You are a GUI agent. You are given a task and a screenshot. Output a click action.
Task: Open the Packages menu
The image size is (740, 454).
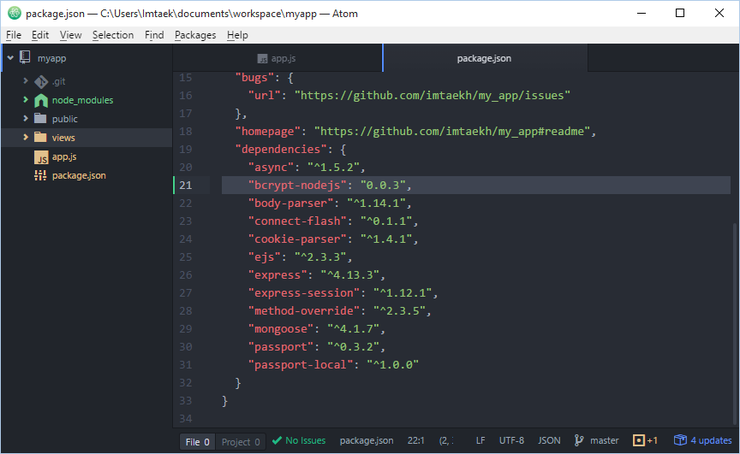[x=195, y=35]
